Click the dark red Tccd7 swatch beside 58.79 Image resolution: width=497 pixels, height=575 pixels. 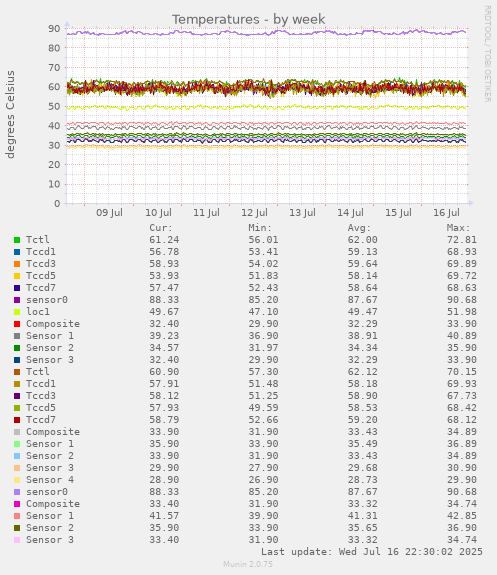tap(17, 420)
